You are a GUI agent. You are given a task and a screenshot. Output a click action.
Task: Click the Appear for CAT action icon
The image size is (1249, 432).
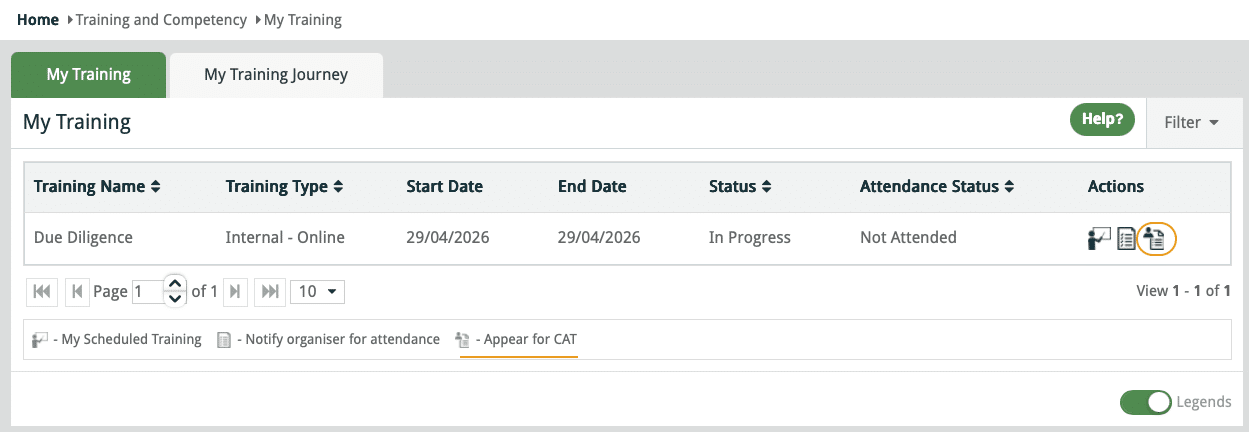1156,238
